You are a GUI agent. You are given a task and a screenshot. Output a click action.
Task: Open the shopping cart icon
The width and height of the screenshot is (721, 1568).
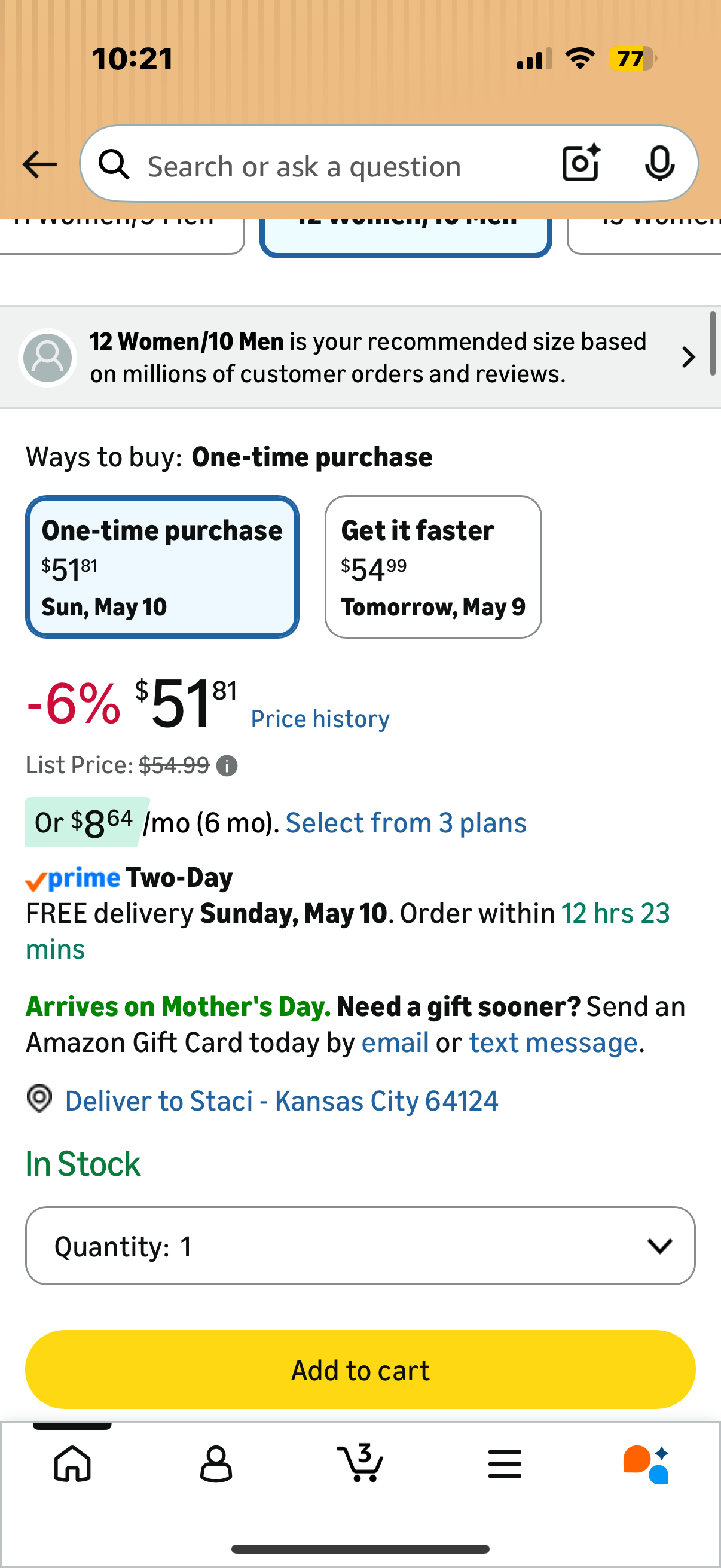pos(360,1462)
